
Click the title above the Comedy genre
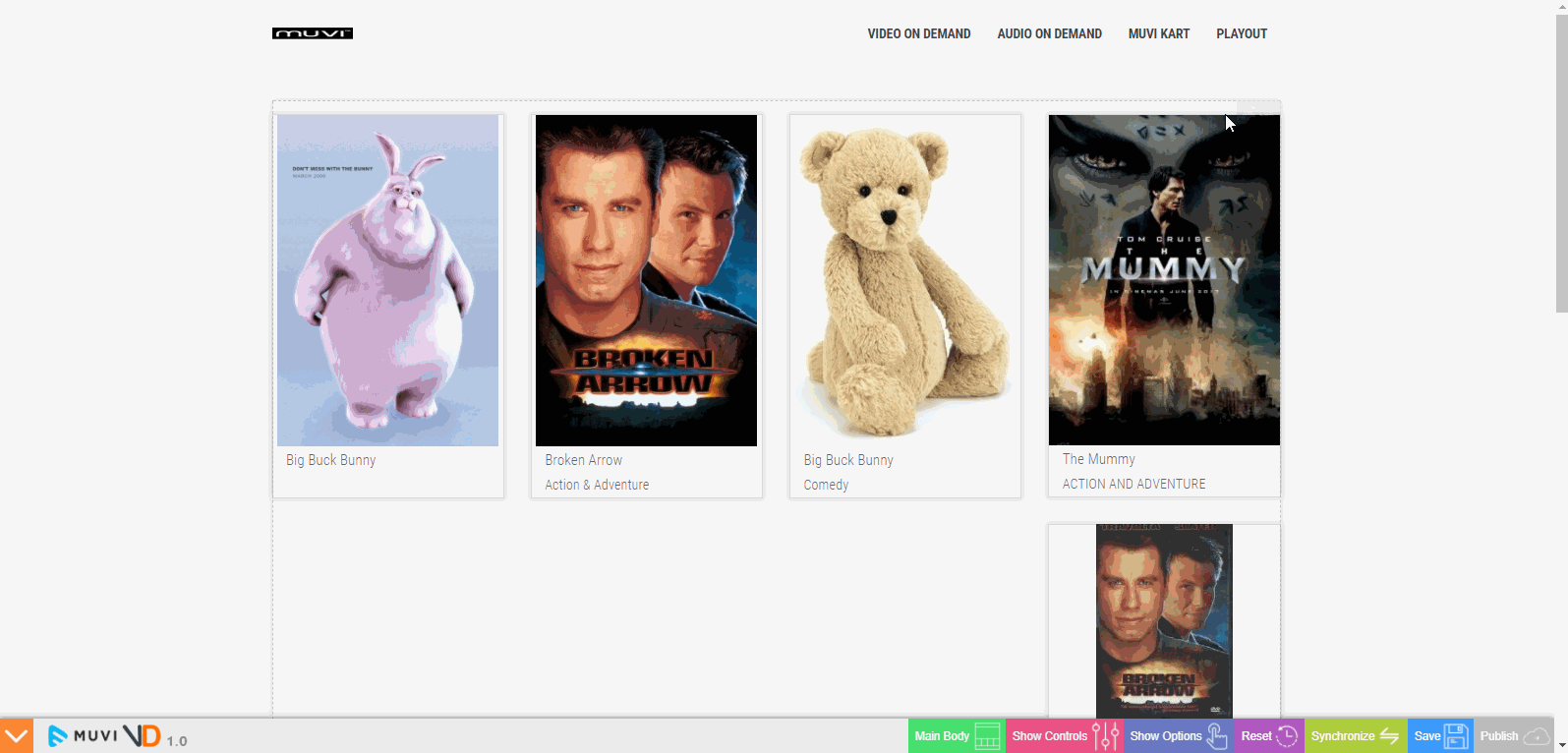pos(848,460)
